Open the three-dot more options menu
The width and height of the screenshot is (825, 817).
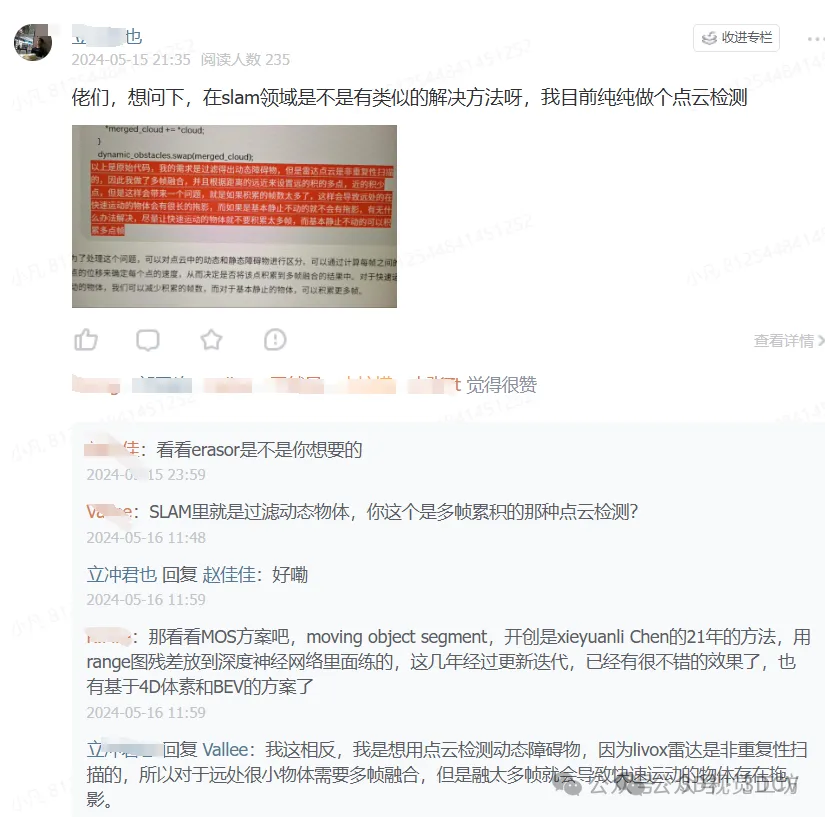(816, 39)
